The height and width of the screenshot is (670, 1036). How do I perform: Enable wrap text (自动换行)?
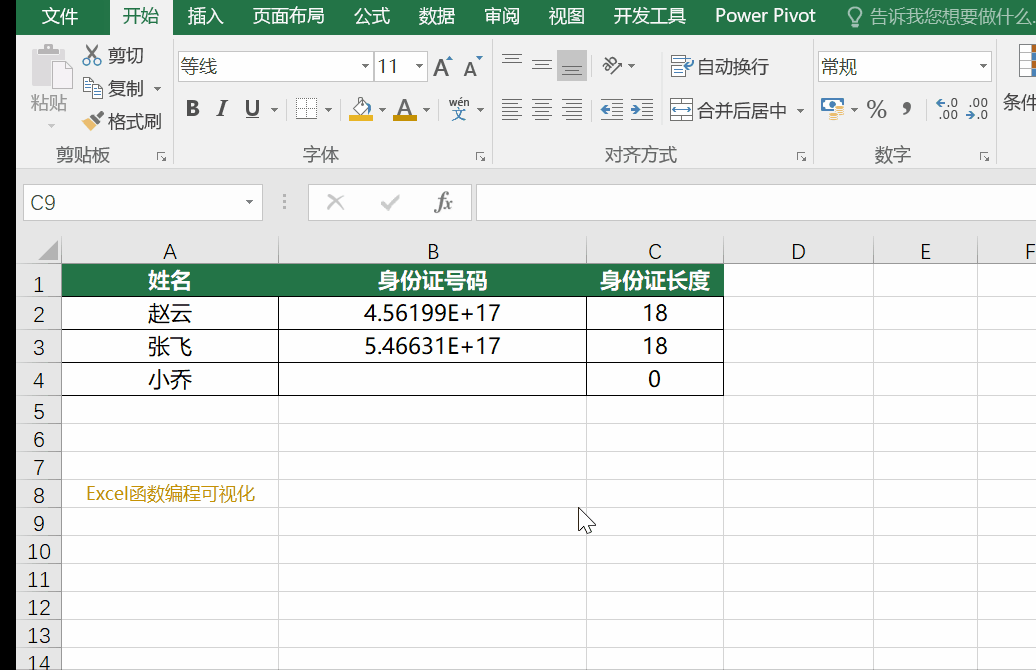[719, 66]
